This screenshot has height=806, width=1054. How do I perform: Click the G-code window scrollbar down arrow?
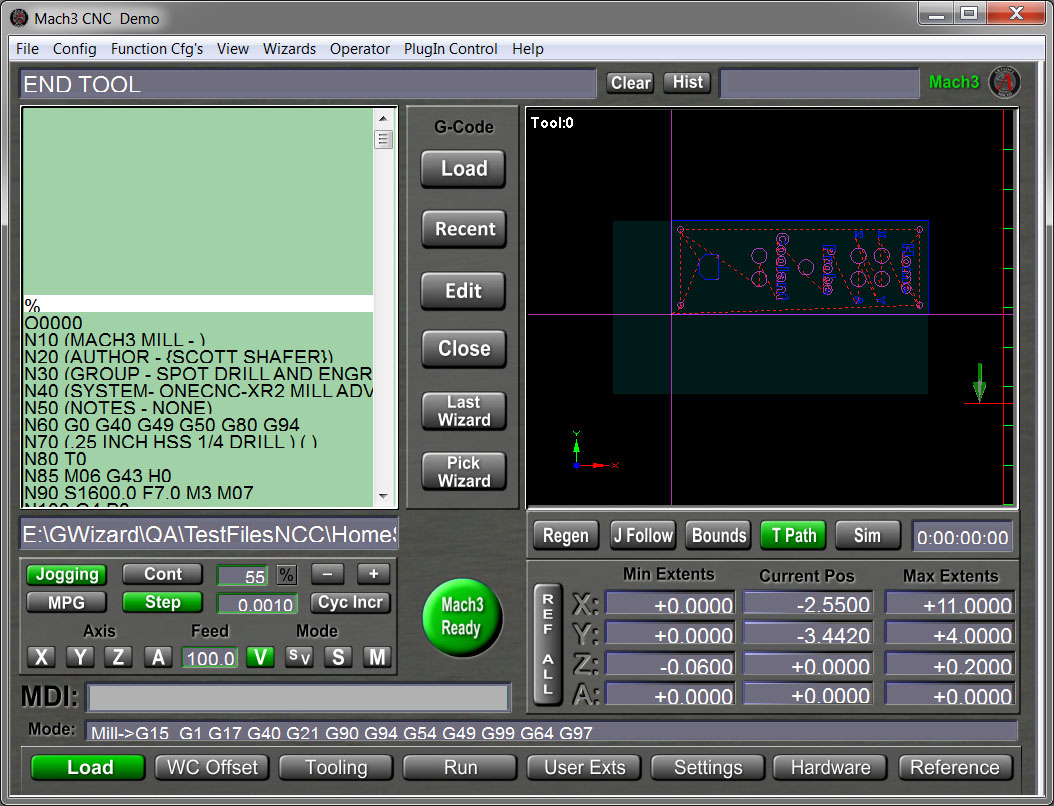(382, 496)
